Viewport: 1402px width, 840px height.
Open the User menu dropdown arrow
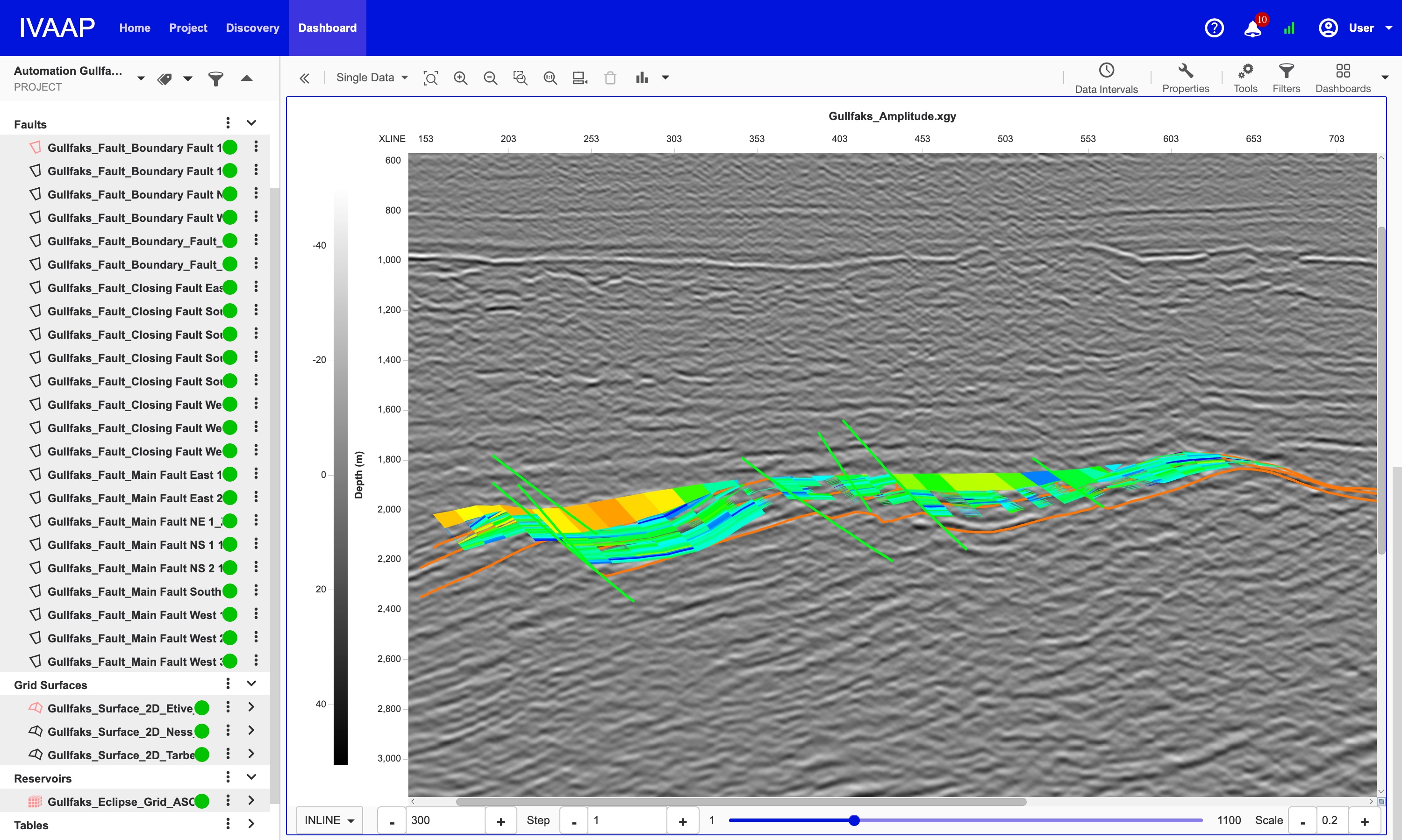tap(1388, 28)
